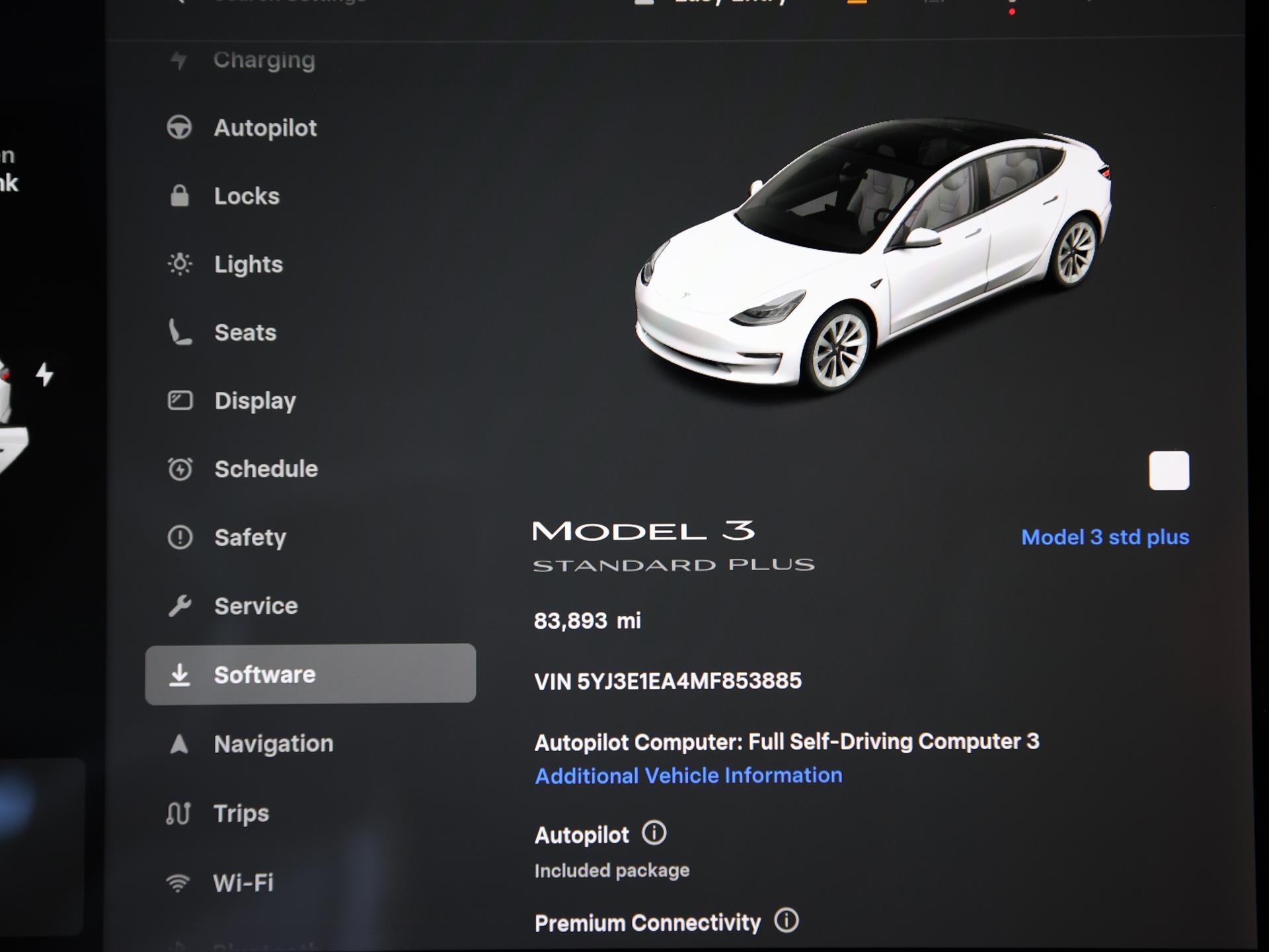Viewport: 1269px width, 952px height.
Task: Click the Locks padlock icon
Action: [180, 196]
